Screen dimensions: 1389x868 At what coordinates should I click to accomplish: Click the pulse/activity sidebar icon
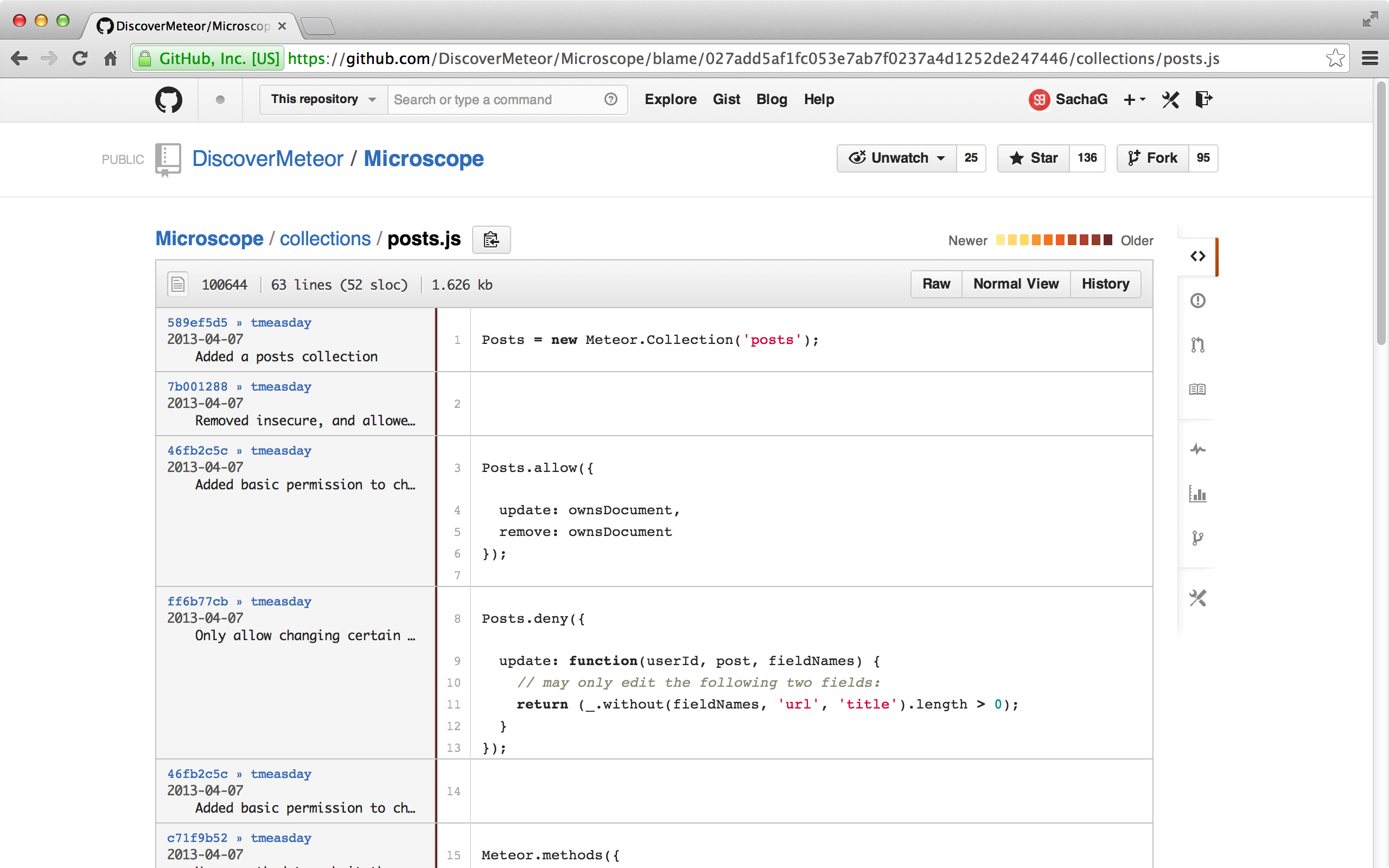(1198, 448)
